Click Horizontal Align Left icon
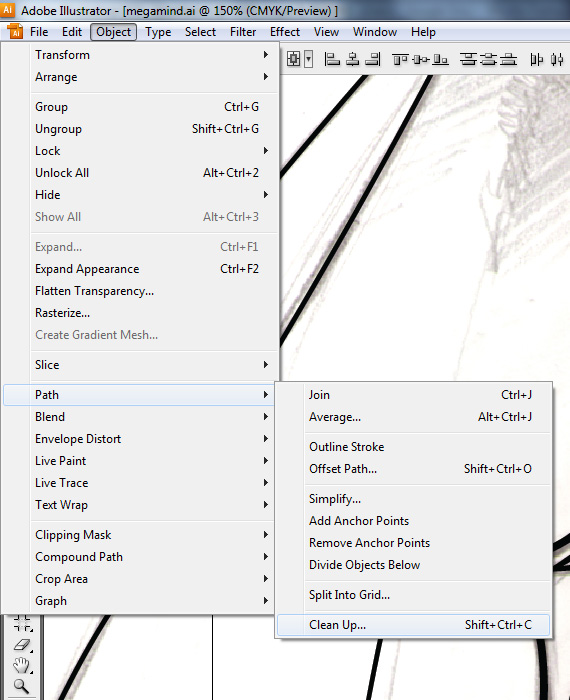The width and height of the screenshot is (570, 700). tap(332, 59)
